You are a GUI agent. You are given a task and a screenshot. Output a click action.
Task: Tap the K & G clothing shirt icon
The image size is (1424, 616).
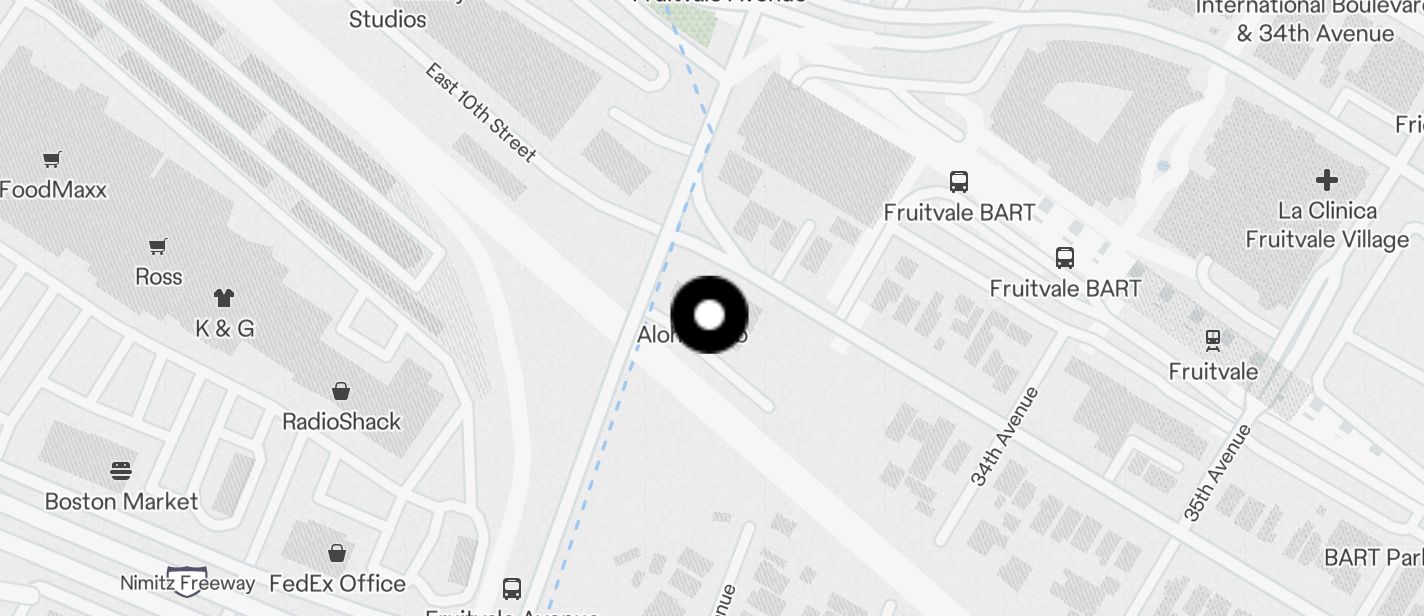click(223, 297)
